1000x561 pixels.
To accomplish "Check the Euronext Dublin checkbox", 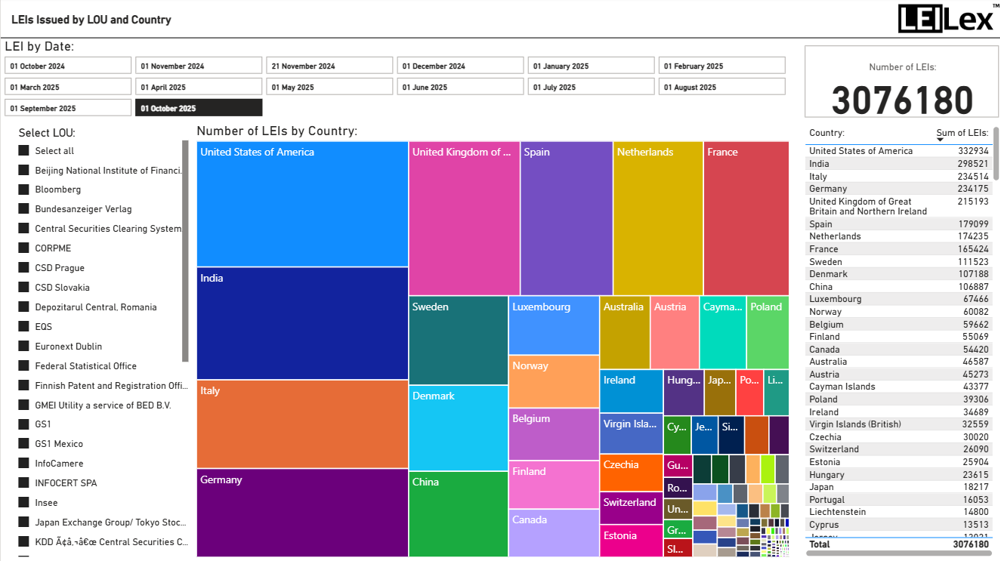I will click(x=24, y=347).
